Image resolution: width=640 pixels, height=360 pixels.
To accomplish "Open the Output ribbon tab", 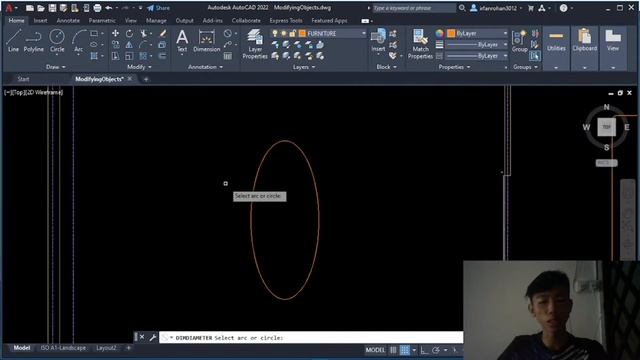I will coord(184,20).
